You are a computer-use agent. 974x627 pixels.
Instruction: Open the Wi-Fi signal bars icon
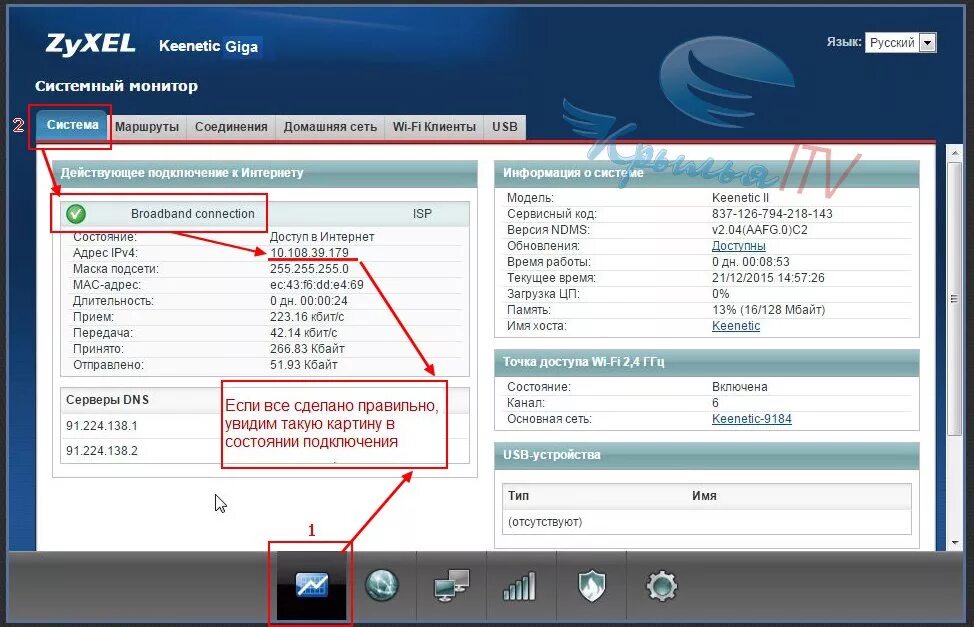tap(519, 586)
